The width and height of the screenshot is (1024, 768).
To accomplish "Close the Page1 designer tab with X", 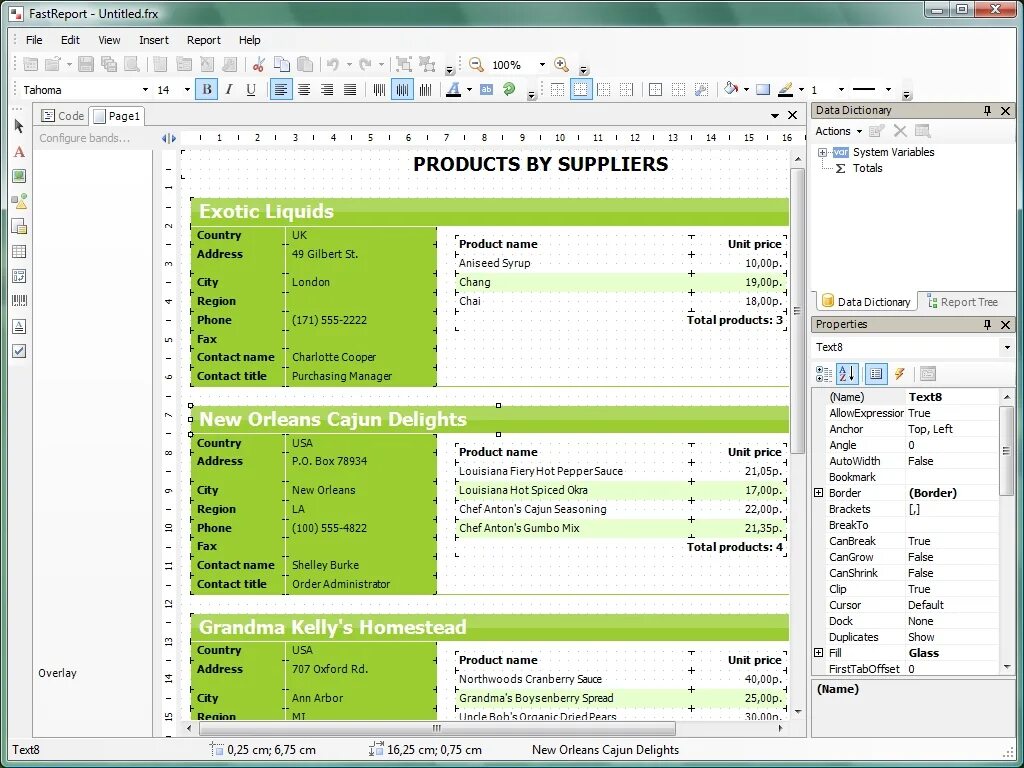I will click(792, 115).
